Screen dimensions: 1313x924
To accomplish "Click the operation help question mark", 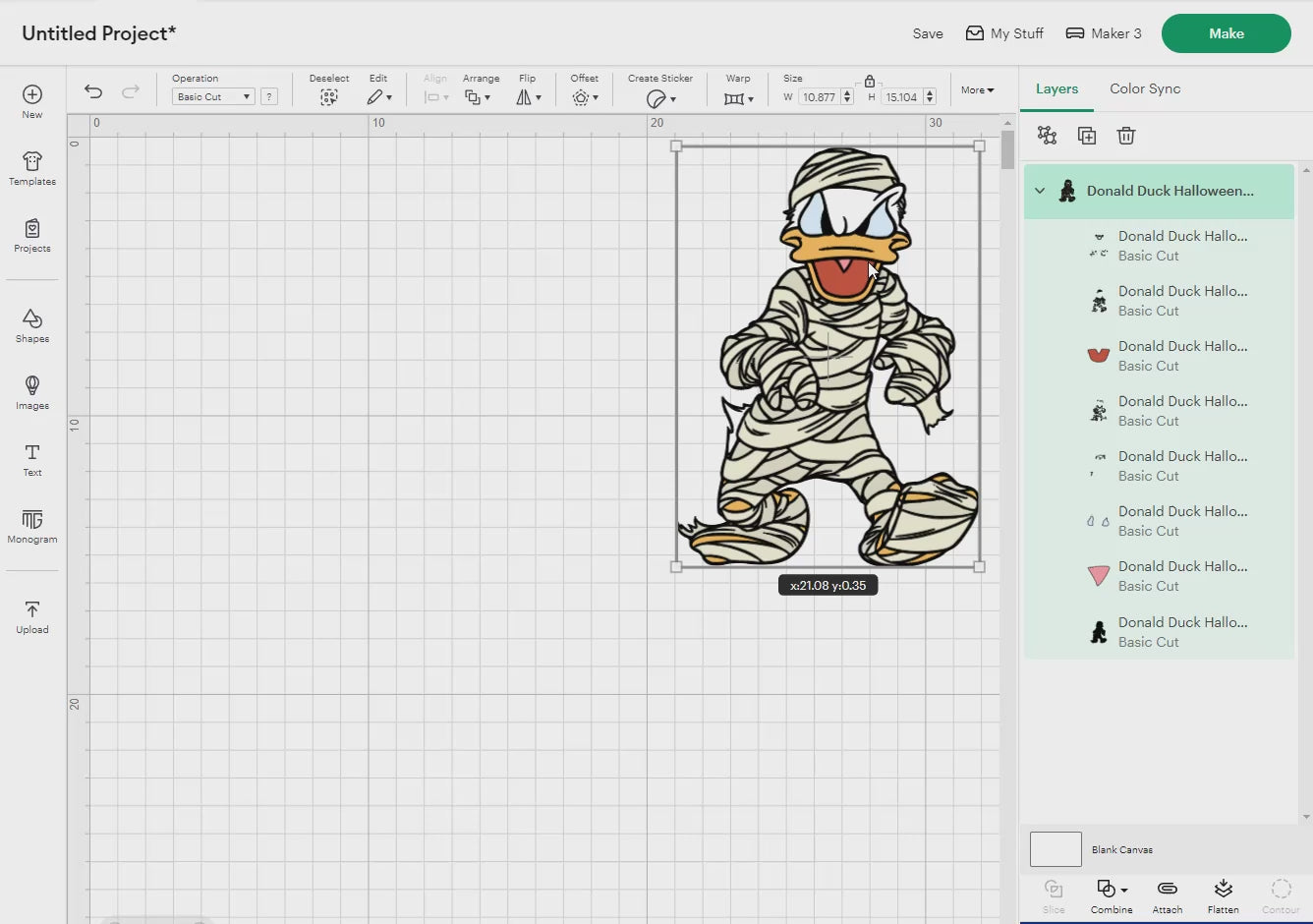I will click(x=269, y=96).
